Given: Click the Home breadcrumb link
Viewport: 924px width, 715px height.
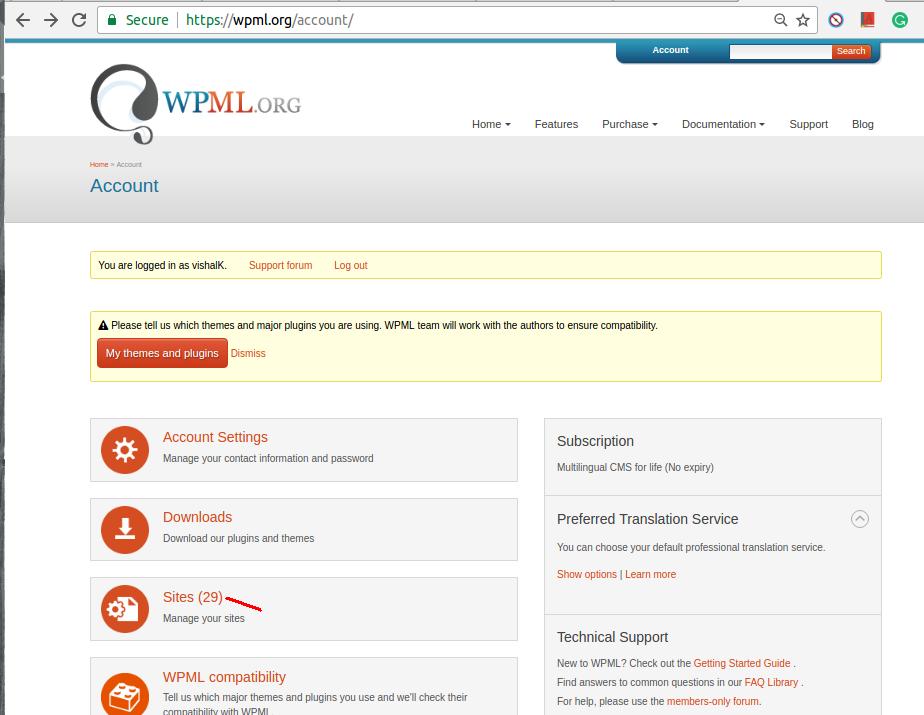Looking at the screenshot, I should click(99, 164).
